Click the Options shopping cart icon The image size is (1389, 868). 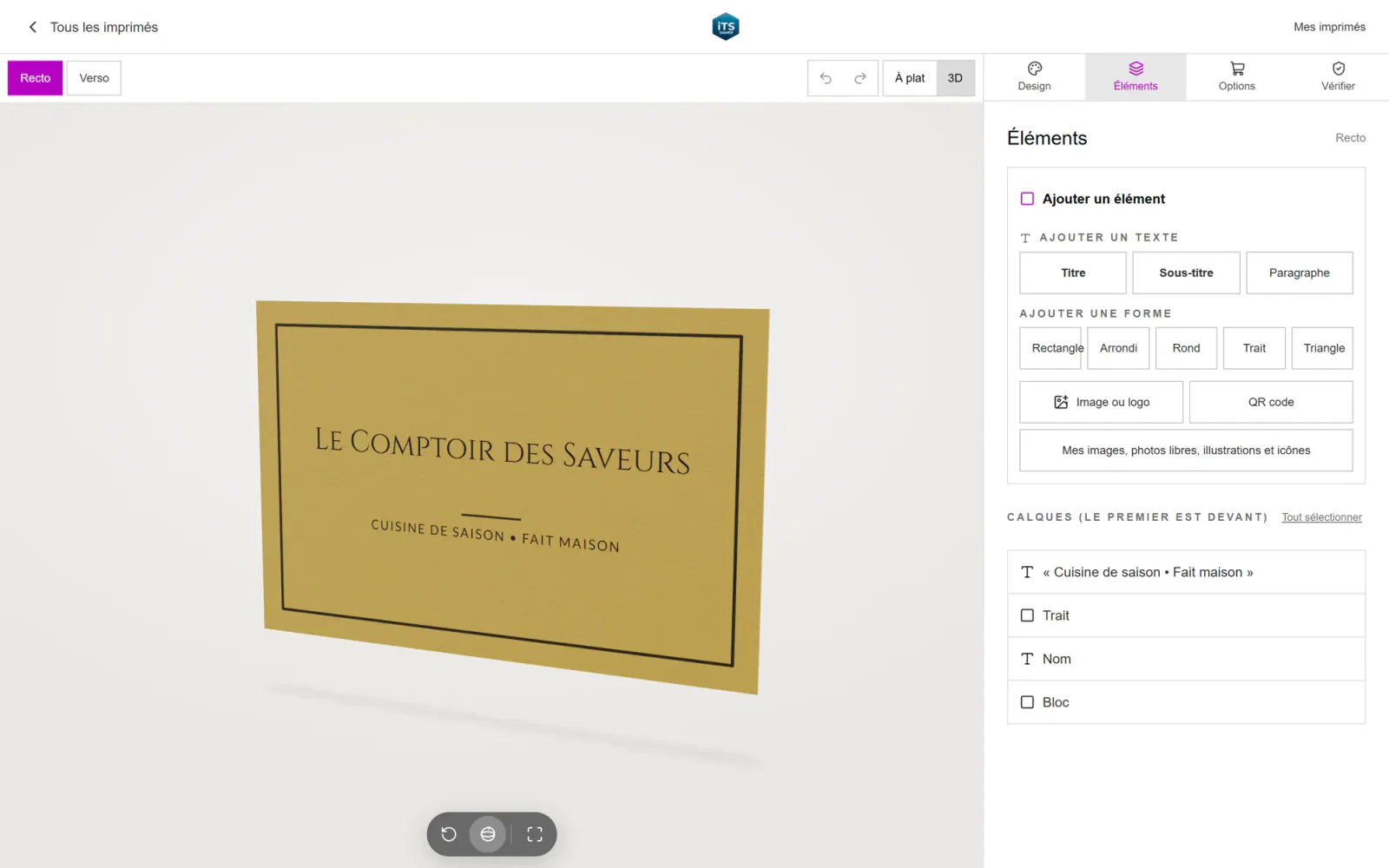click(1237, 69)
